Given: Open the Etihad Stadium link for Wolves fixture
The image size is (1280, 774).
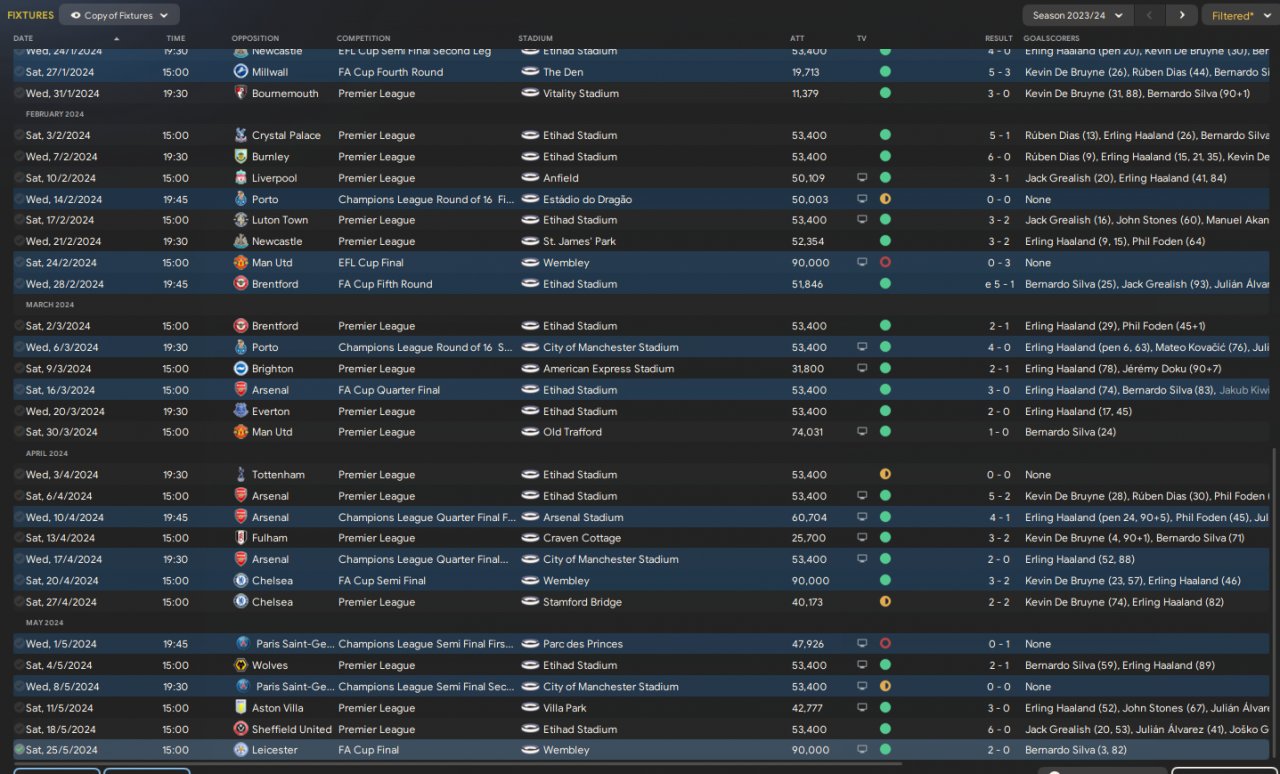Looking at the screenshot, I should point(580,665).
